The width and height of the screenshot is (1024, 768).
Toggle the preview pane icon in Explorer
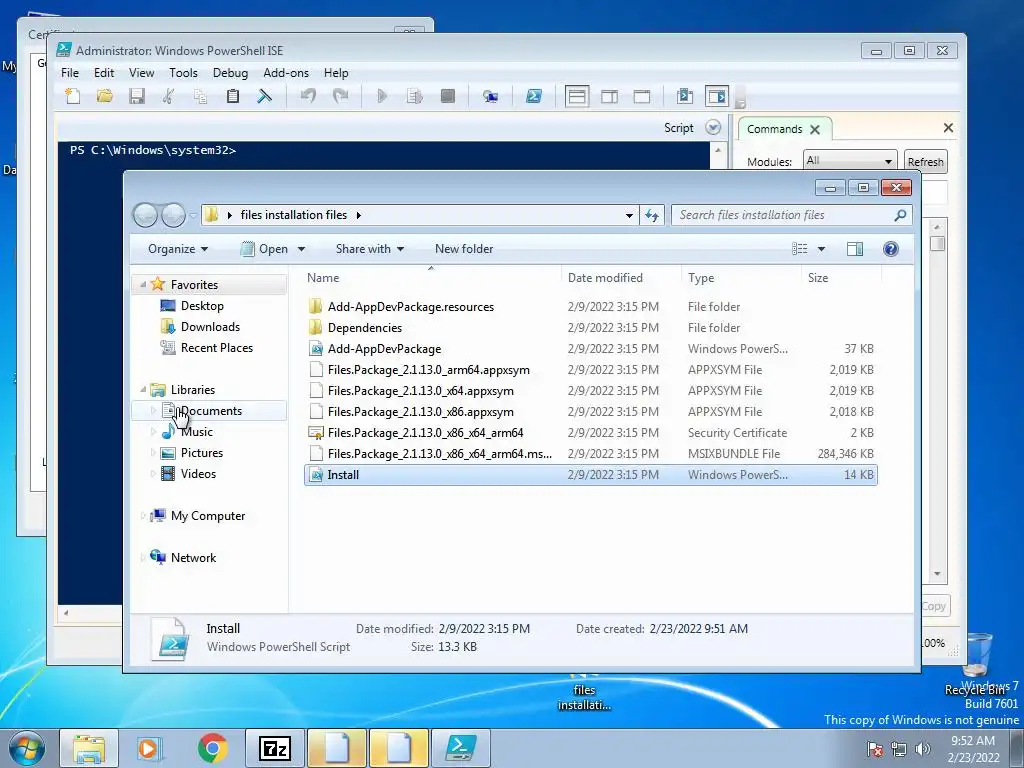point(855,249)
